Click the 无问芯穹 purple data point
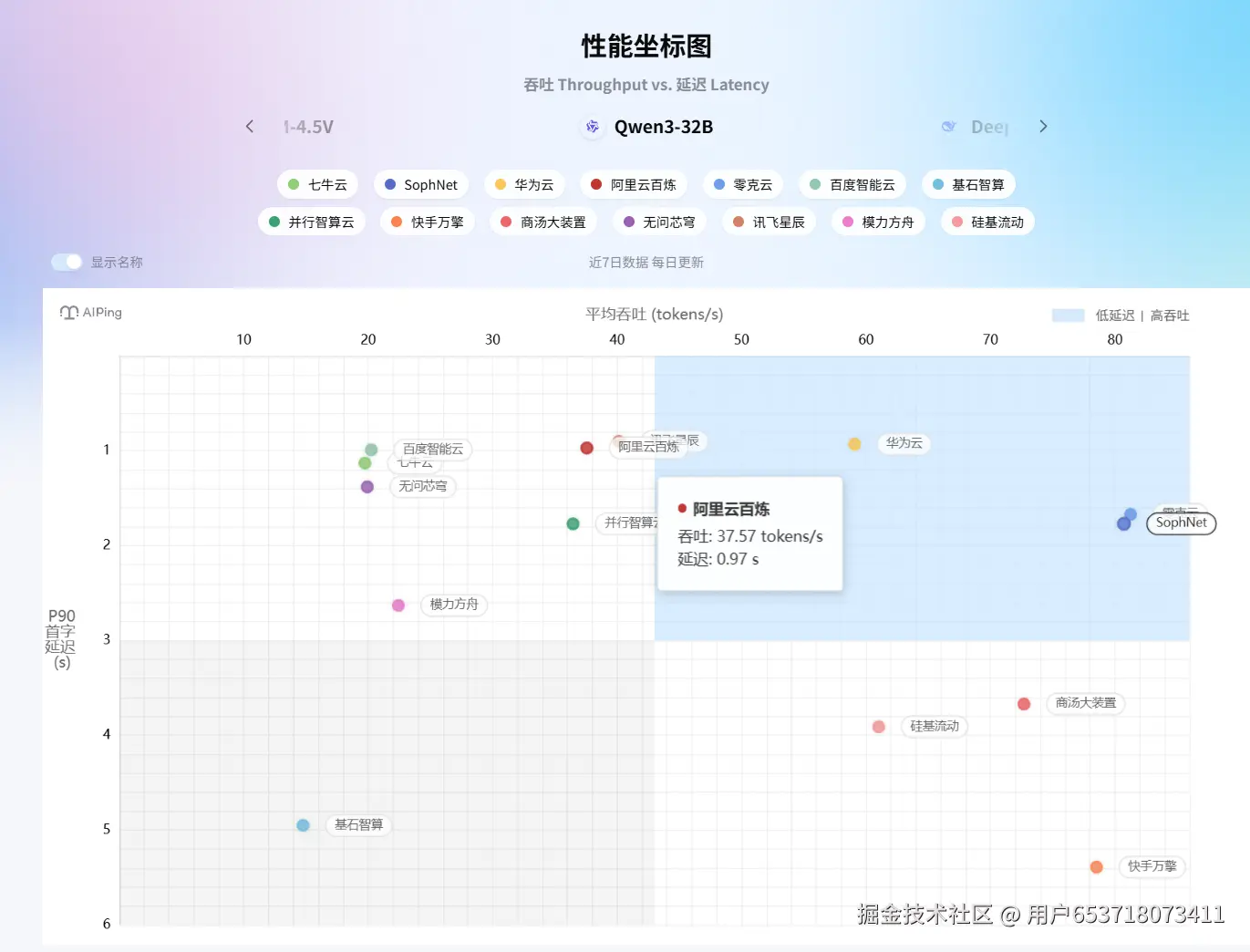This screenshot has height=952, width=1250. click(367, 487)
